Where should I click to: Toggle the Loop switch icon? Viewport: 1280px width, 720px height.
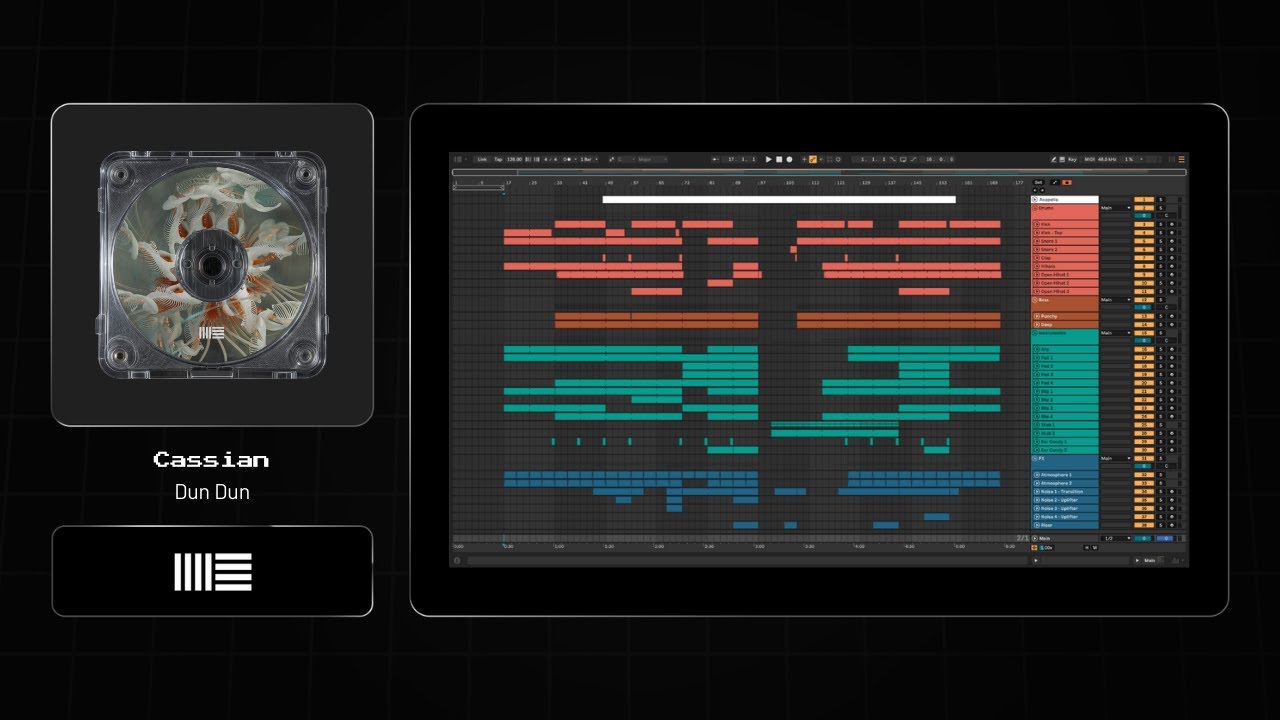pyautogui.click(x=903, y=159)
